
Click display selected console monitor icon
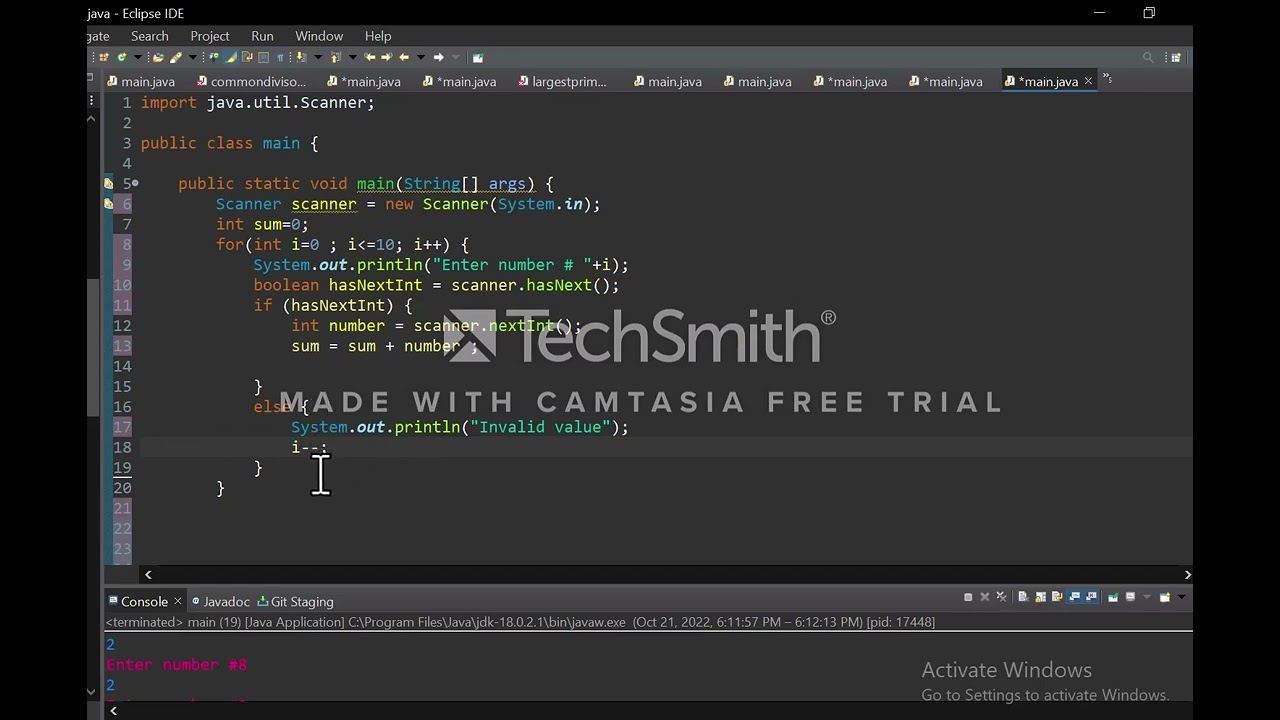[x=1130, y=597]
